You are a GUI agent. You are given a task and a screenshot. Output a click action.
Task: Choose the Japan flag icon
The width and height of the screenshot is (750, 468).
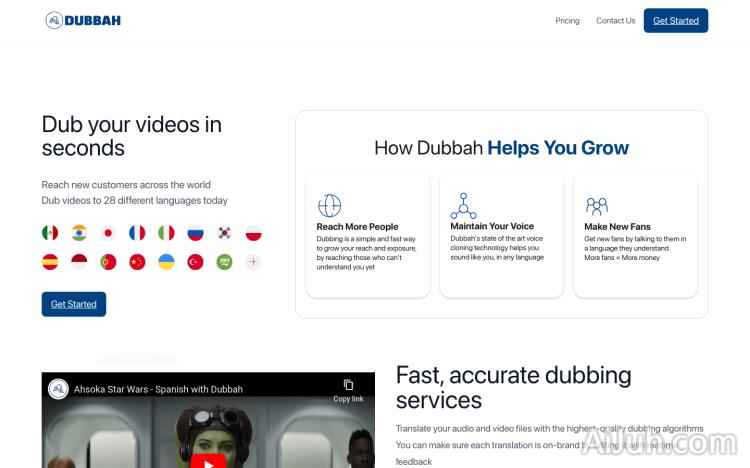[108, 232]
